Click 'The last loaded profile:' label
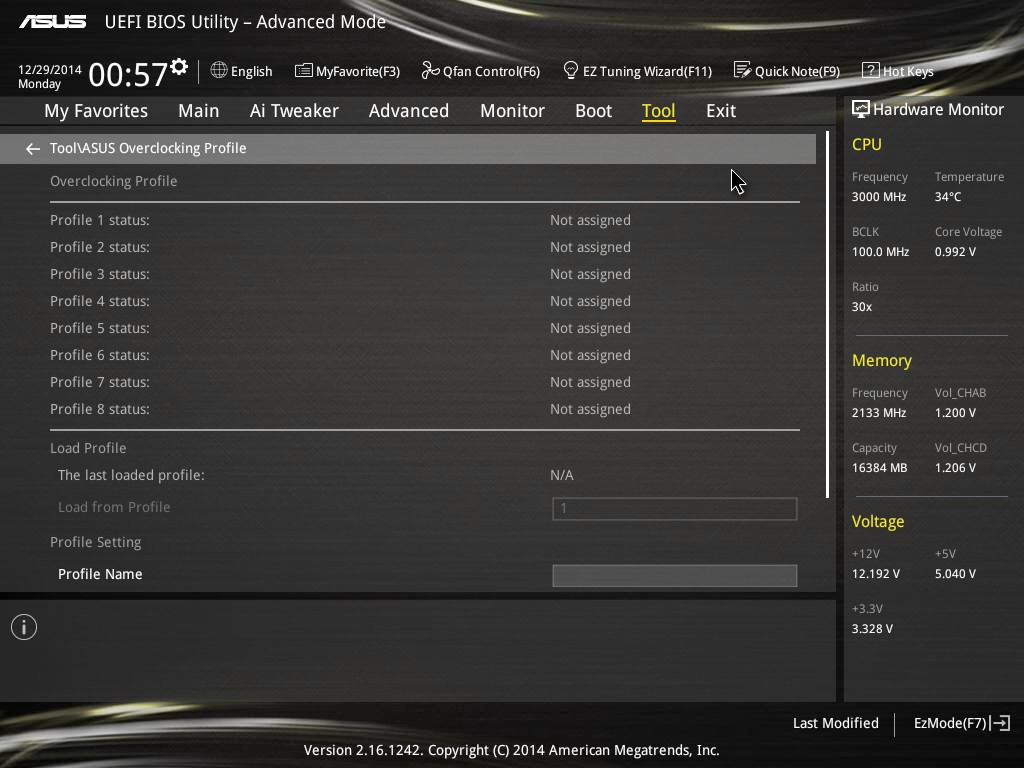This screenshot has height=768, width=1024. tap(131, 475)
